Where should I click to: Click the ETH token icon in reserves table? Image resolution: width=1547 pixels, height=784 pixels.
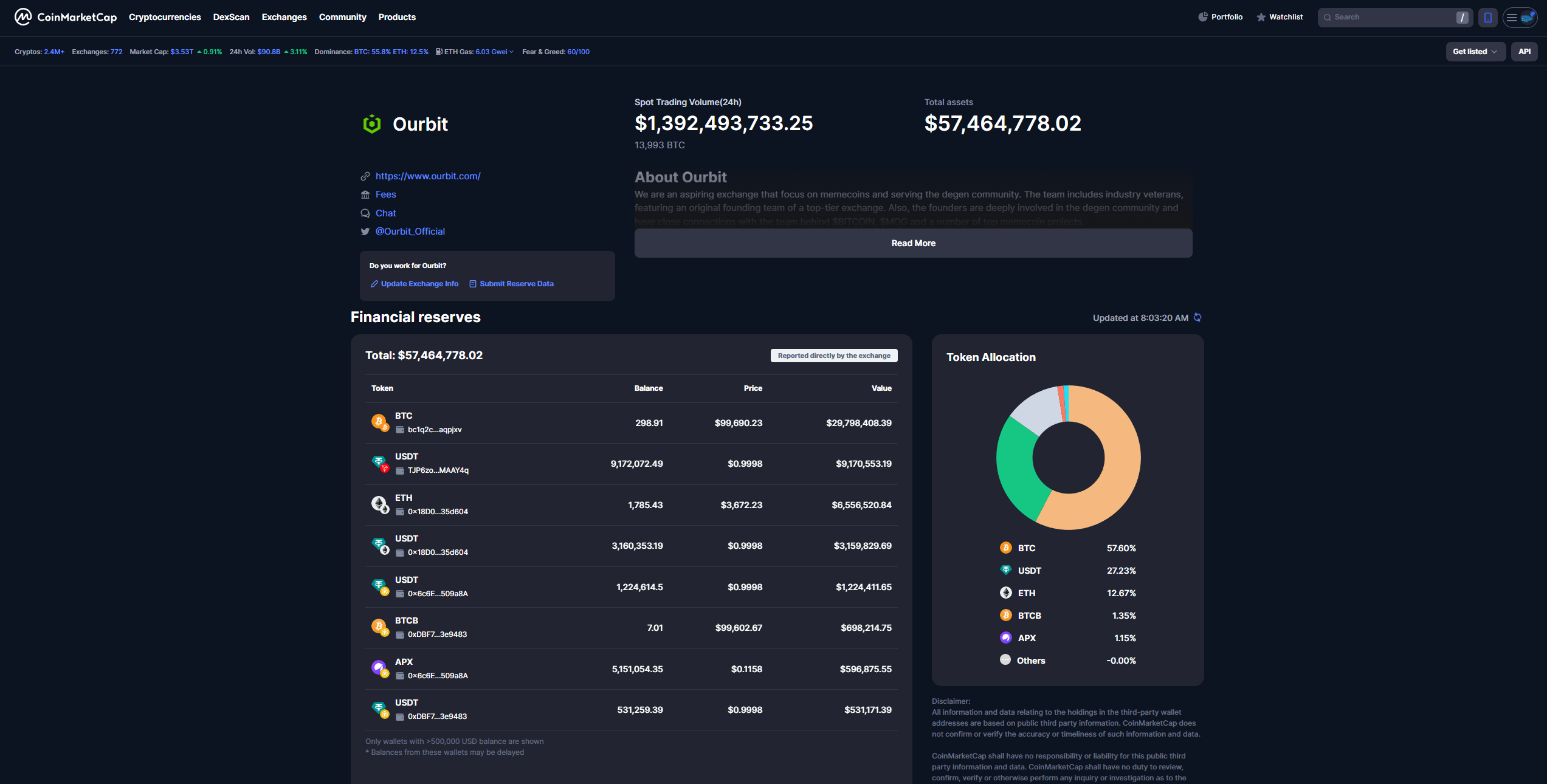[x=379, y=504]
